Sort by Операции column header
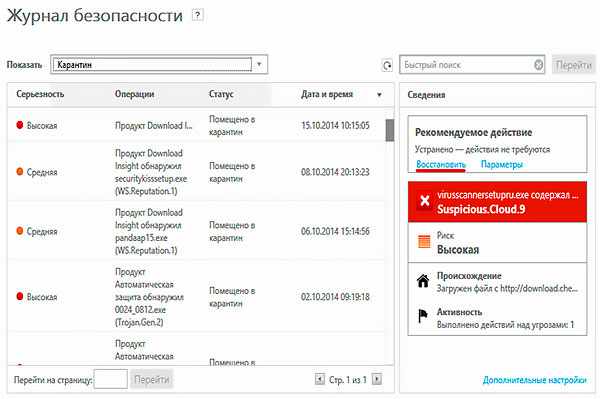The width and height of the screenshot is (600, 399). (134, 94)
